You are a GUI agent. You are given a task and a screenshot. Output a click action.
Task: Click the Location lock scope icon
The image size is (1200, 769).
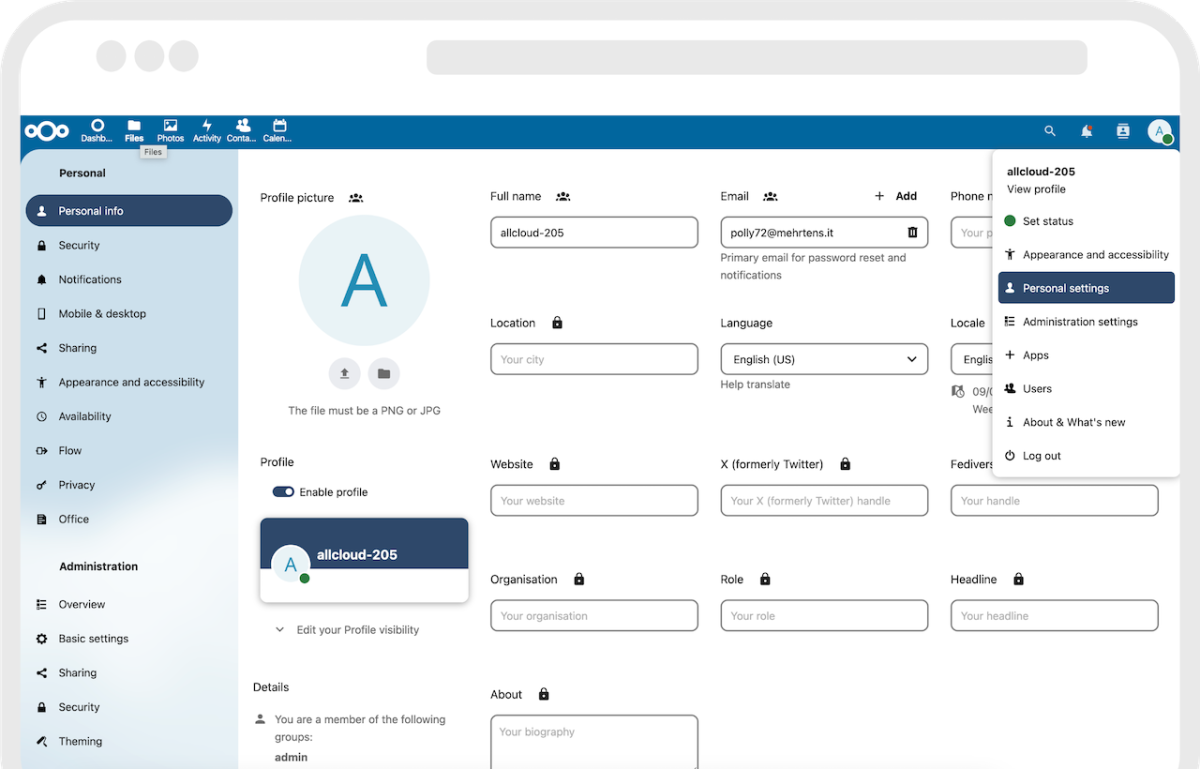pos(557,323)
